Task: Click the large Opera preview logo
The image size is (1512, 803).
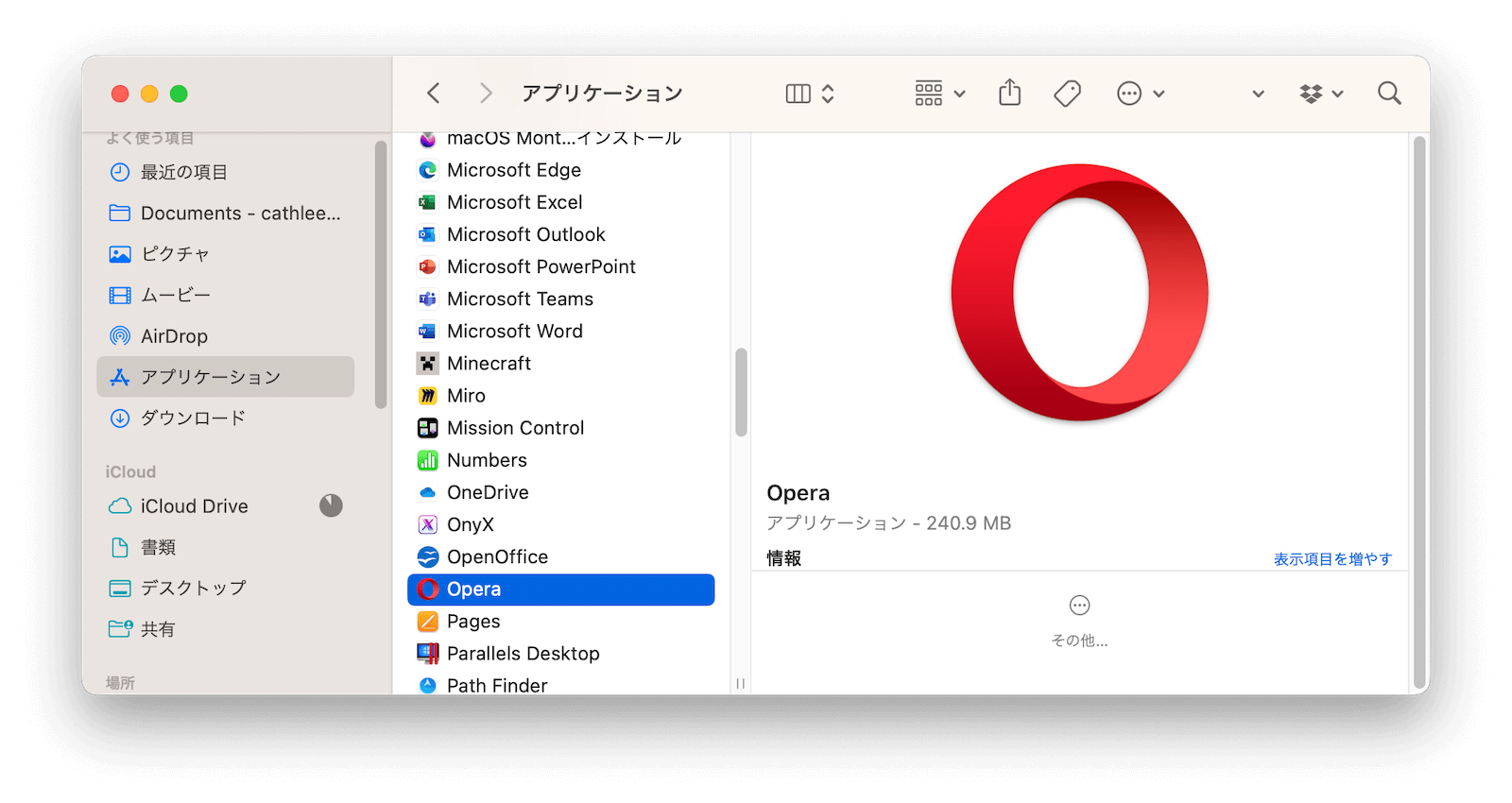Action: point(1080,293)
